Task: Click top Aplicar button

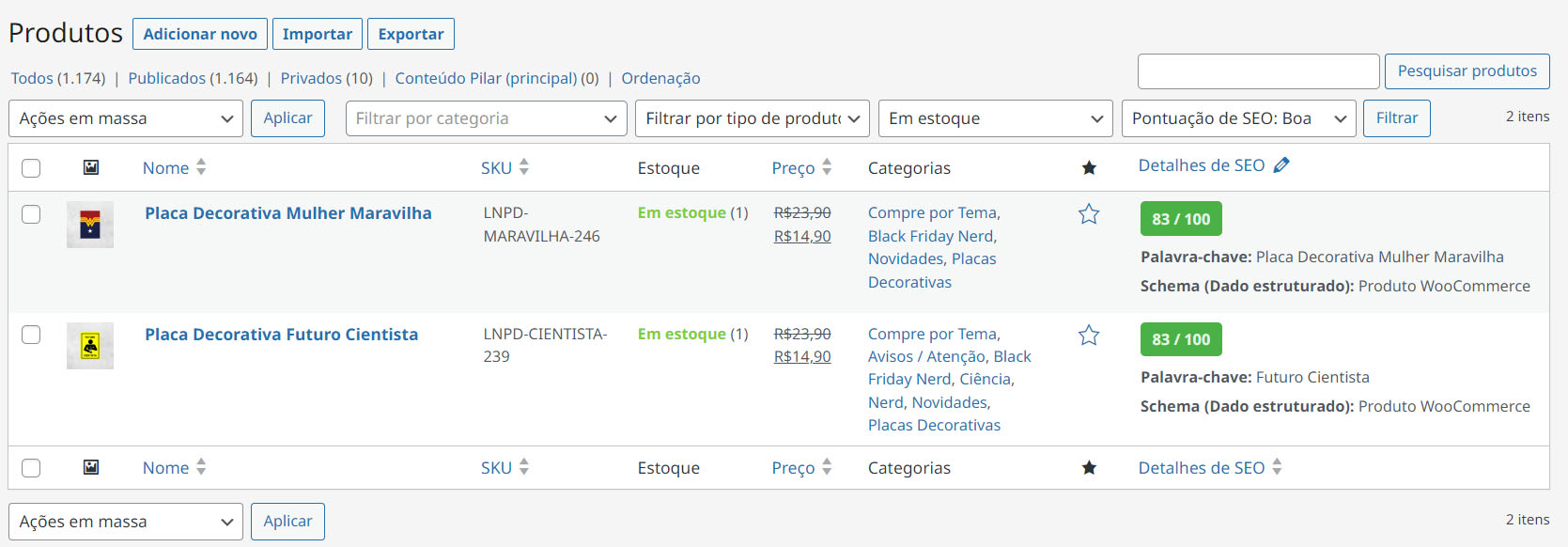Action: click(x=287, y=118)
